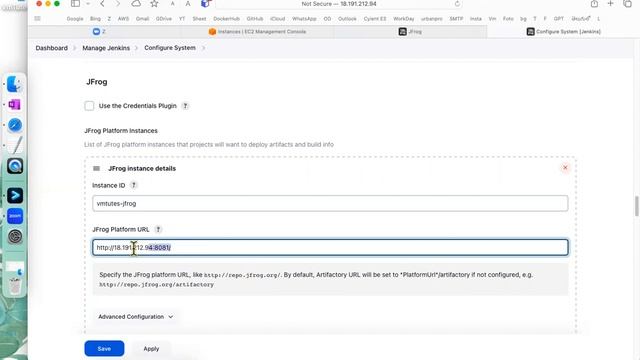Image resolution: width=640 pixels, height=360 pixels.
Task: Open QuickTime Player from the Dock
Action: 15,166
